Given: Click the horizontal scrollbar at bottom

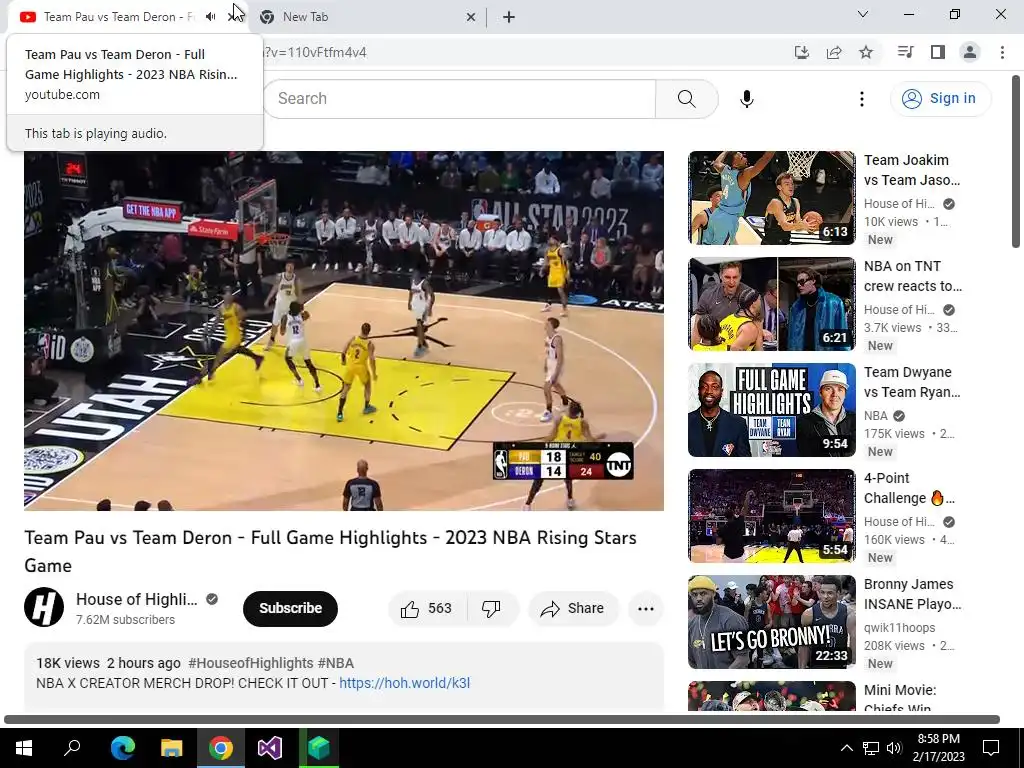Looking at the screenshot, I should pyautogui.click(x=502, y=720).
